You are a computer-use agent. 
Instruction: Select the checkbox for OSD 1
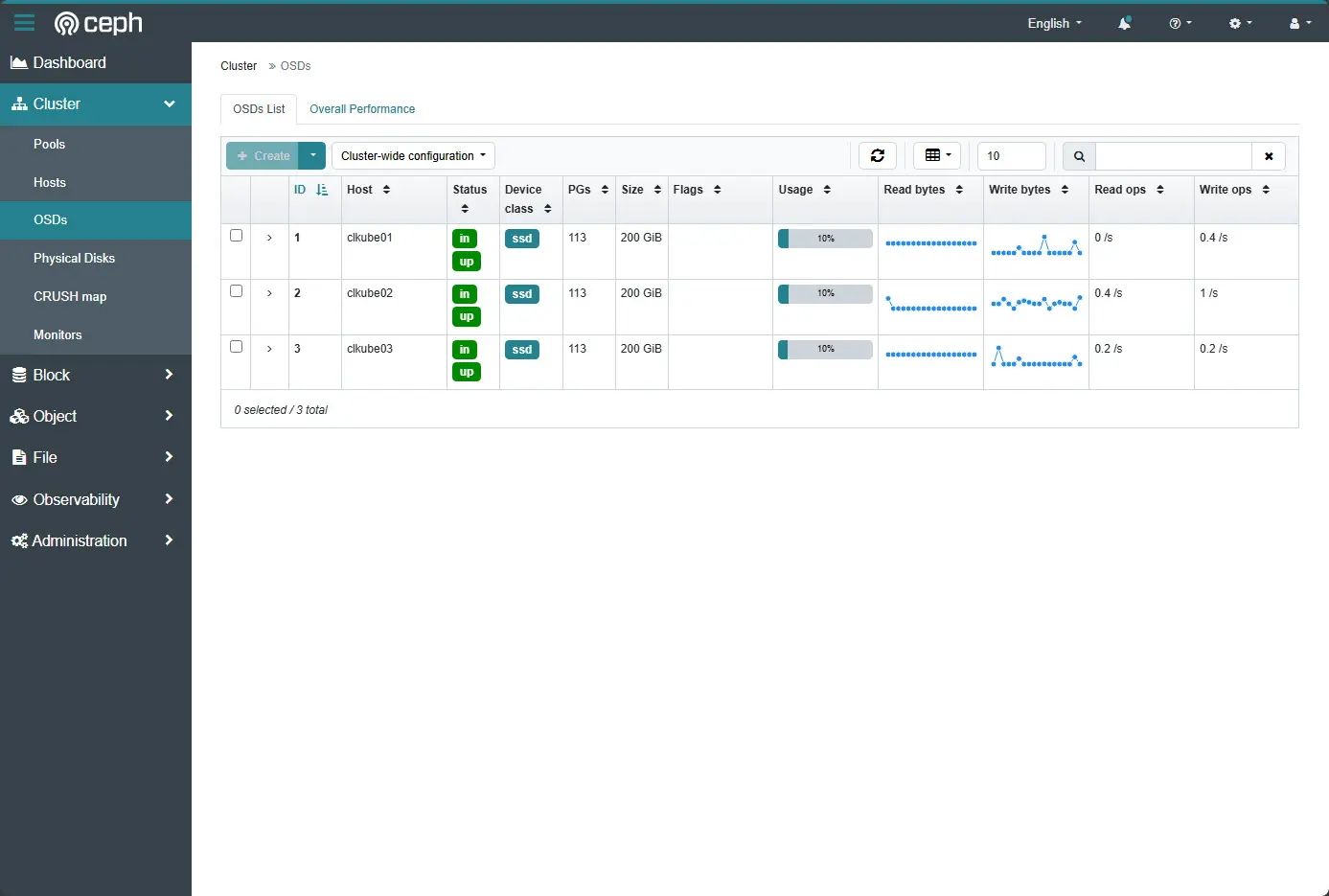(236, 236)
